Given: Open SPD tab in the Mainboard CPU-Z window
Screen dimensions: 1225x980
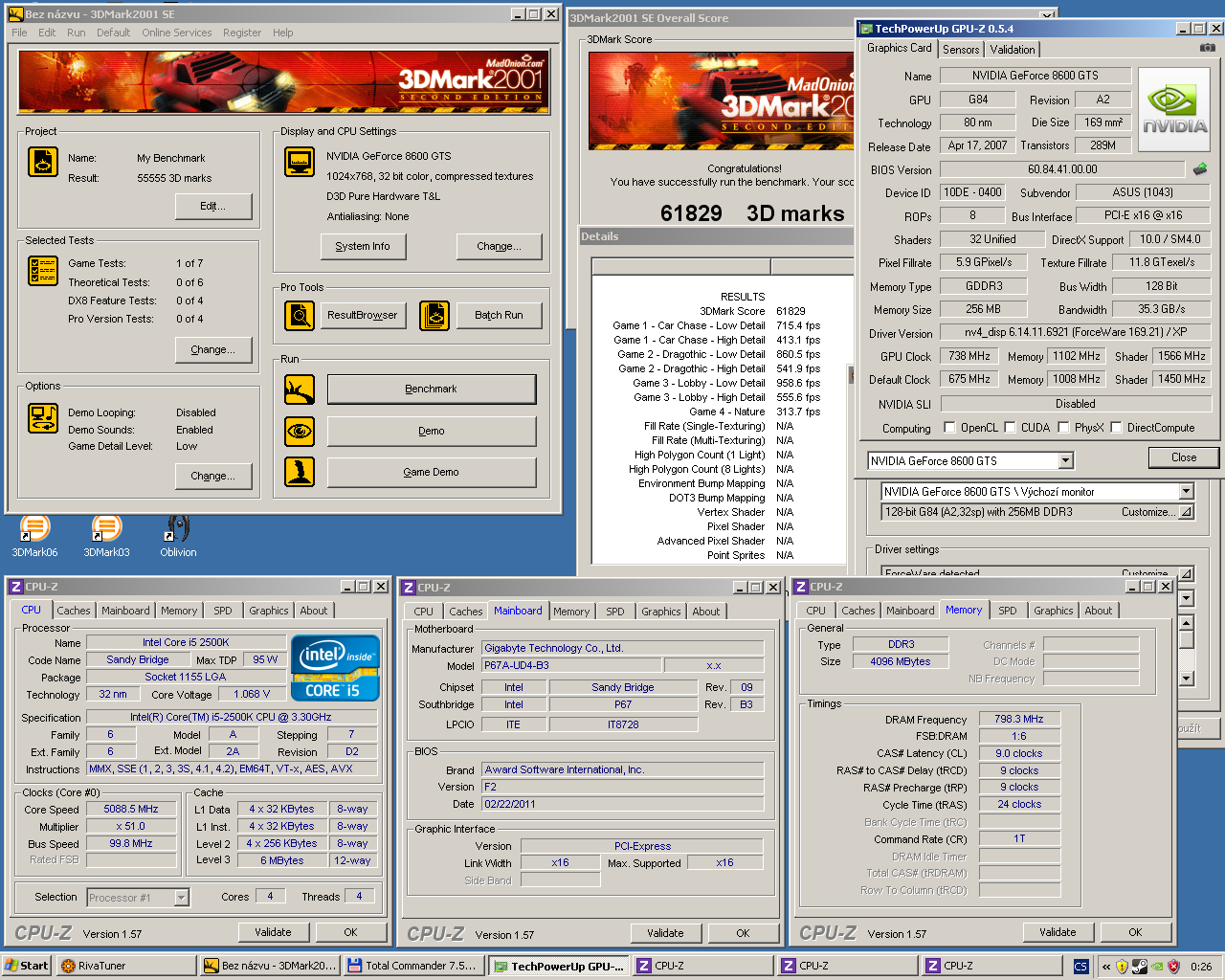Looking at the screenshot, I should (615, 612).
